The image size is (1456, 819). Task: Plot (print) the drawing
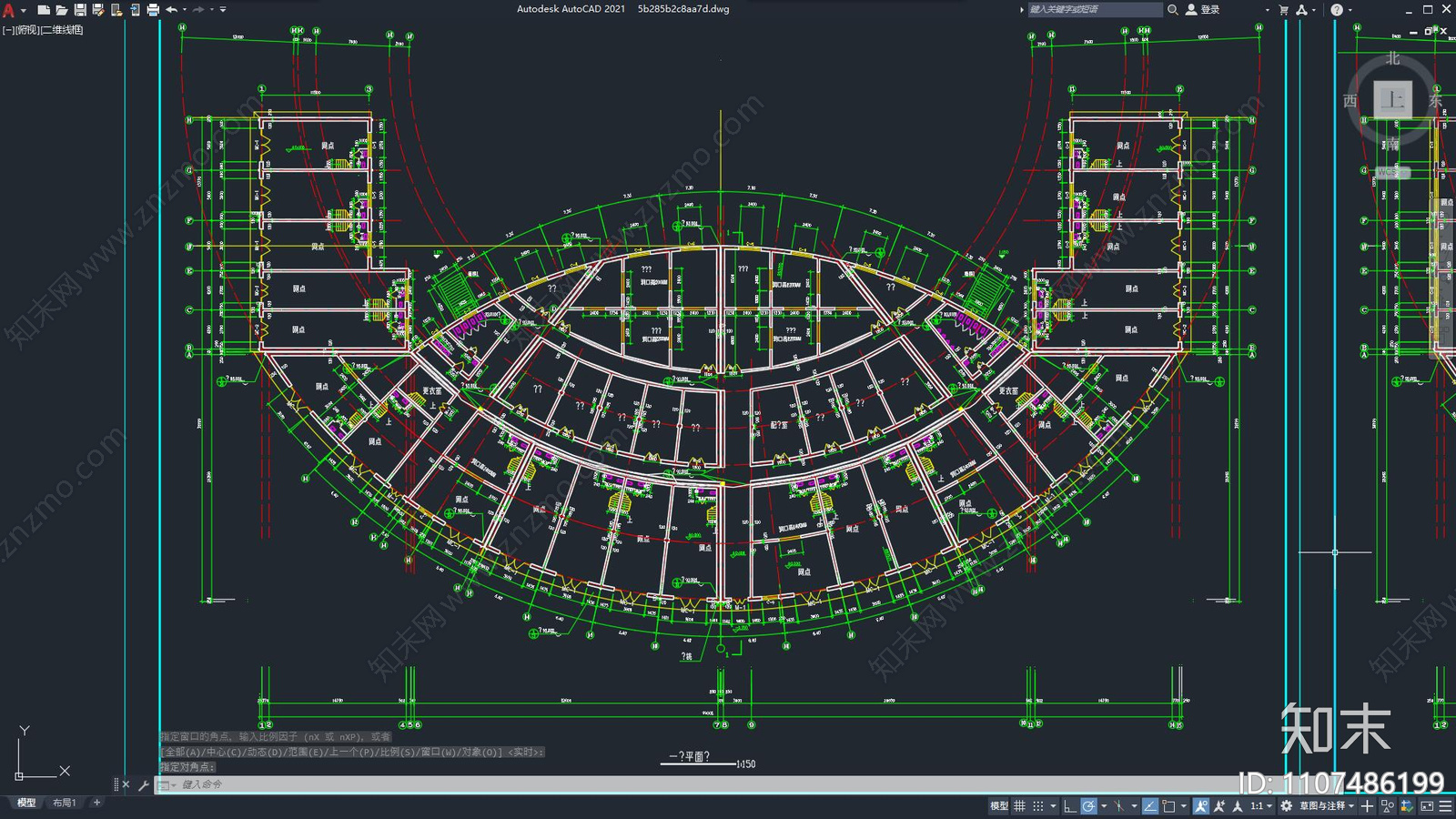(x=153, y=10)
